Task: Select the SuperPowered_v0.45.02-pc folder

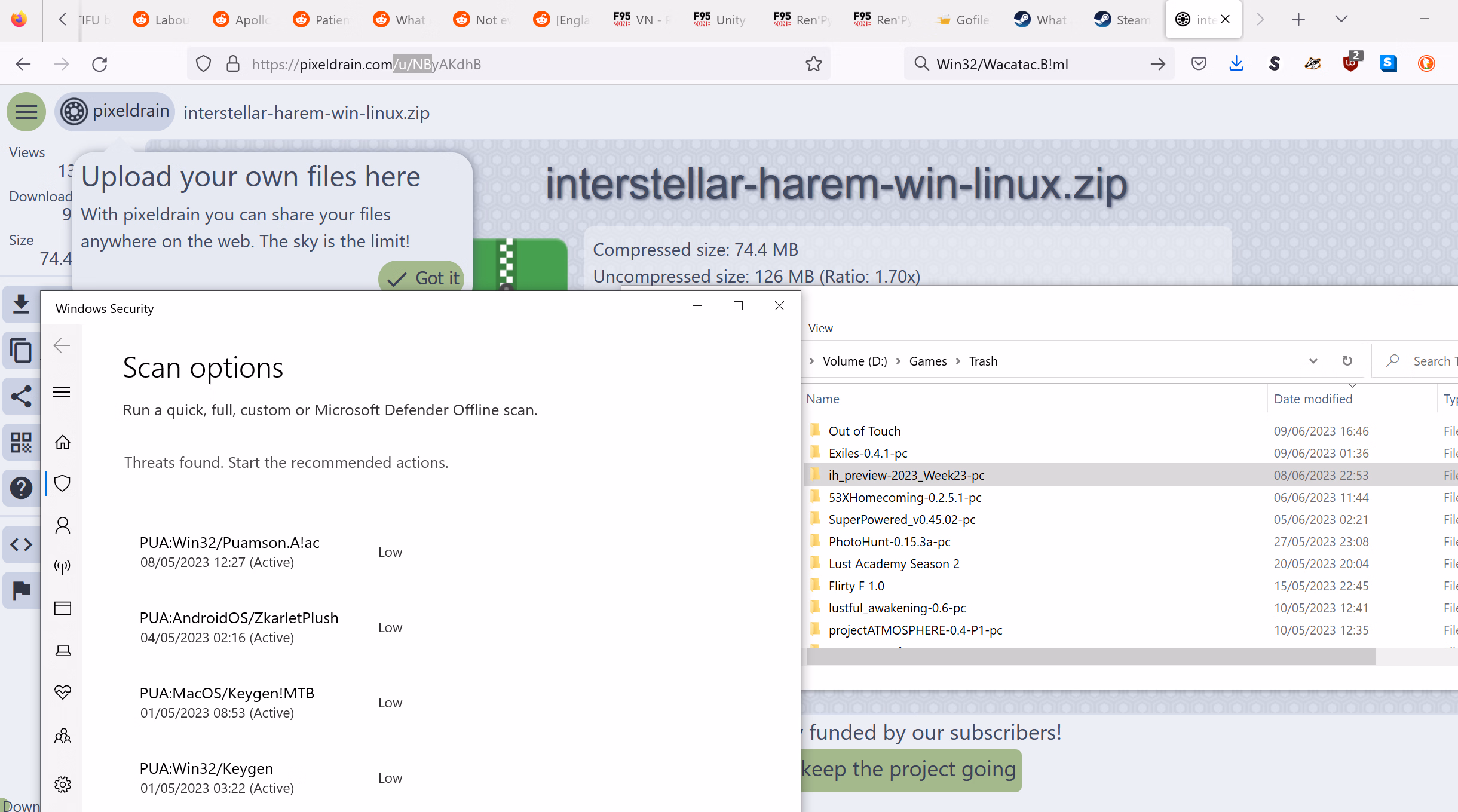Action: (x=902, y=519)
